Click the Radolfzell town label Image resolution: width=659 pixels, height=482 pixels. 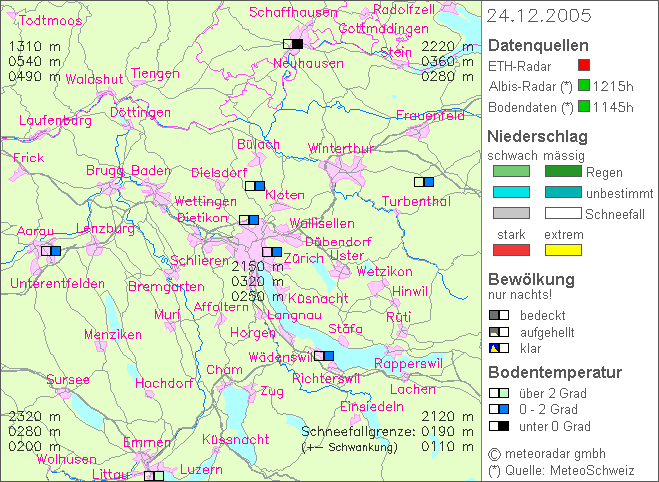(x=404, y=10)
